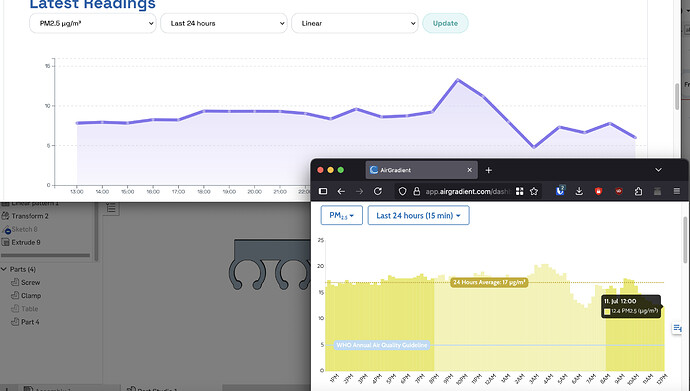Collapse the Parts (4) tree
The height and width of the screenshot is (391, 690).
[4, 269]
